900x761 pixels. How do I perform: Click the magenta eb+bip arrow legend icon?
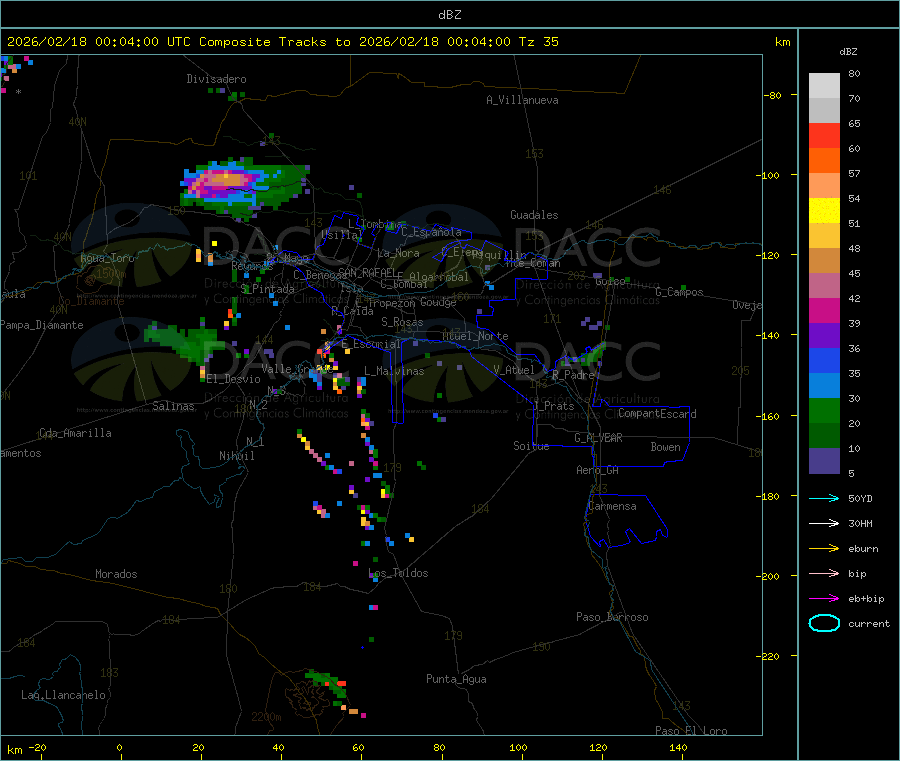click(824, 598)
